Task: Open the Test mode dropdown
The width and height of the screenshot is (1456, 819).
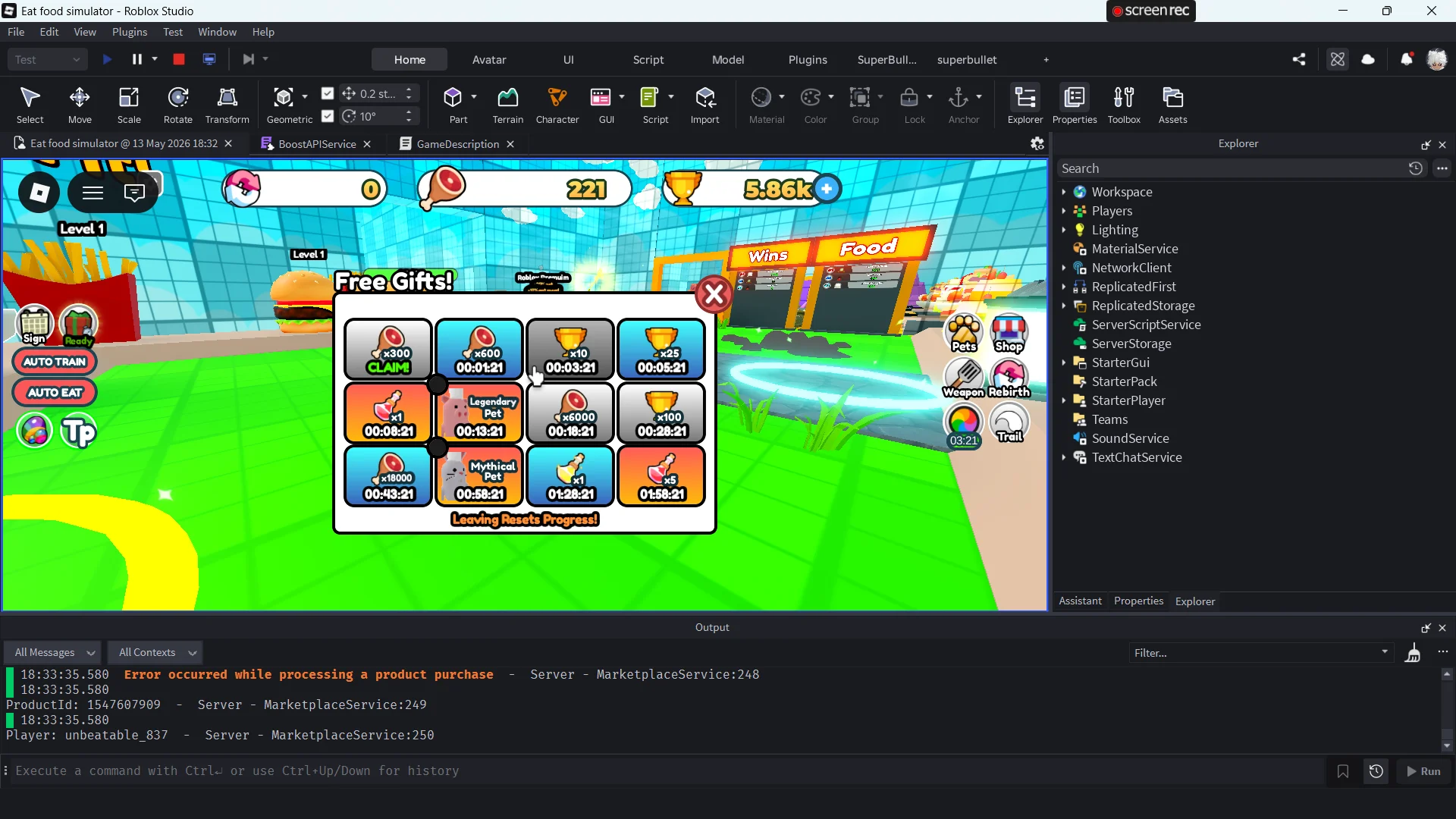Action: click(x=48, y=59)
